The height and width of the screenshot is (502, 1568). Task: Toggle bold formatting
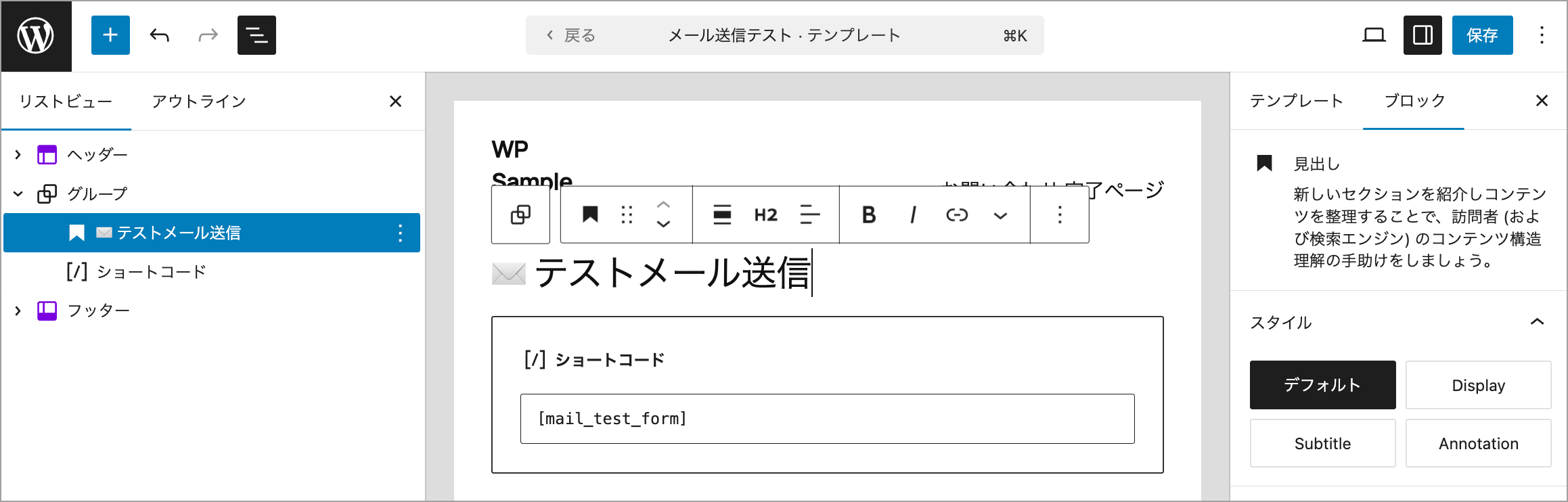click(x=869, y=215)
